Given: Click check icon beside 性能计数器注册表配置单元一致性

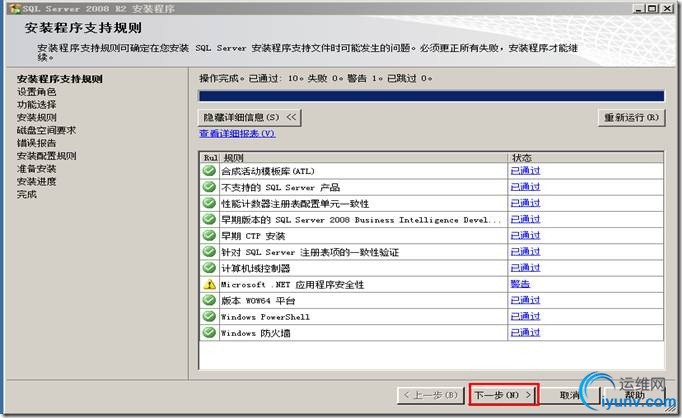Looking at the screenshot, I should 209,203.
